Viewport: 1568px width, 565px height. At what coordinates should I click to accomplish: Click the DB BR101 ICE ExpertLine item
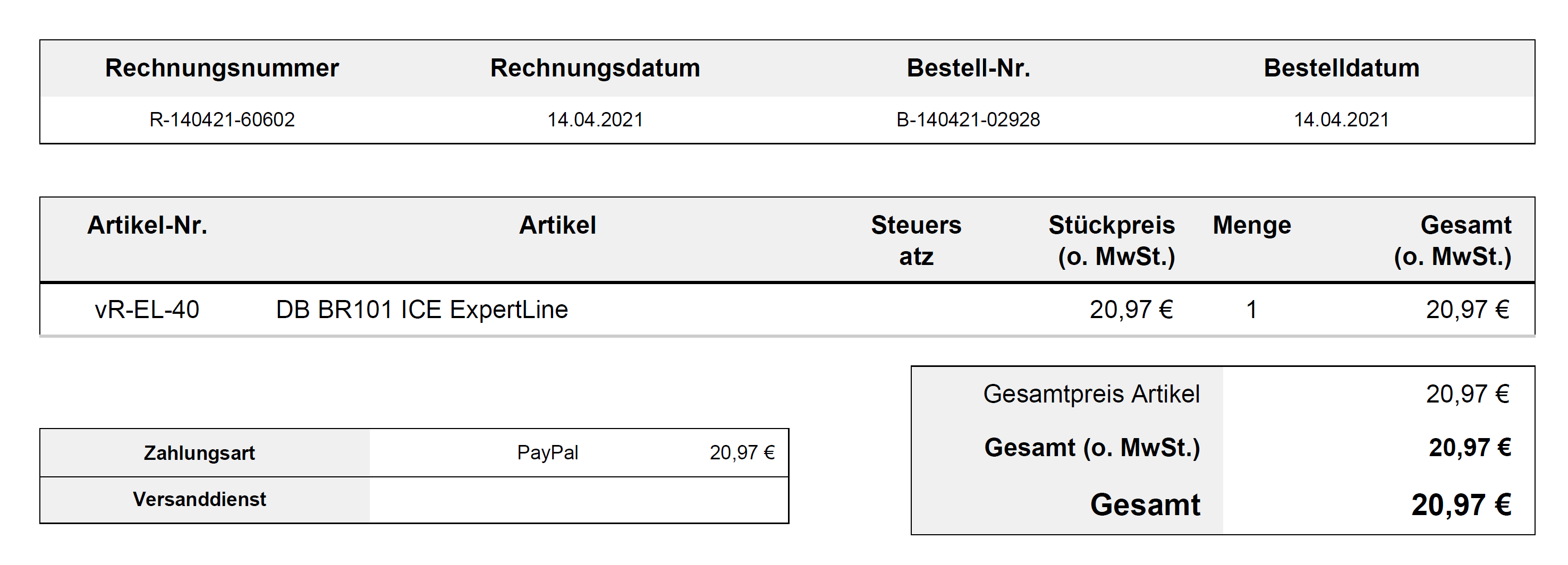tap(422, 310)
